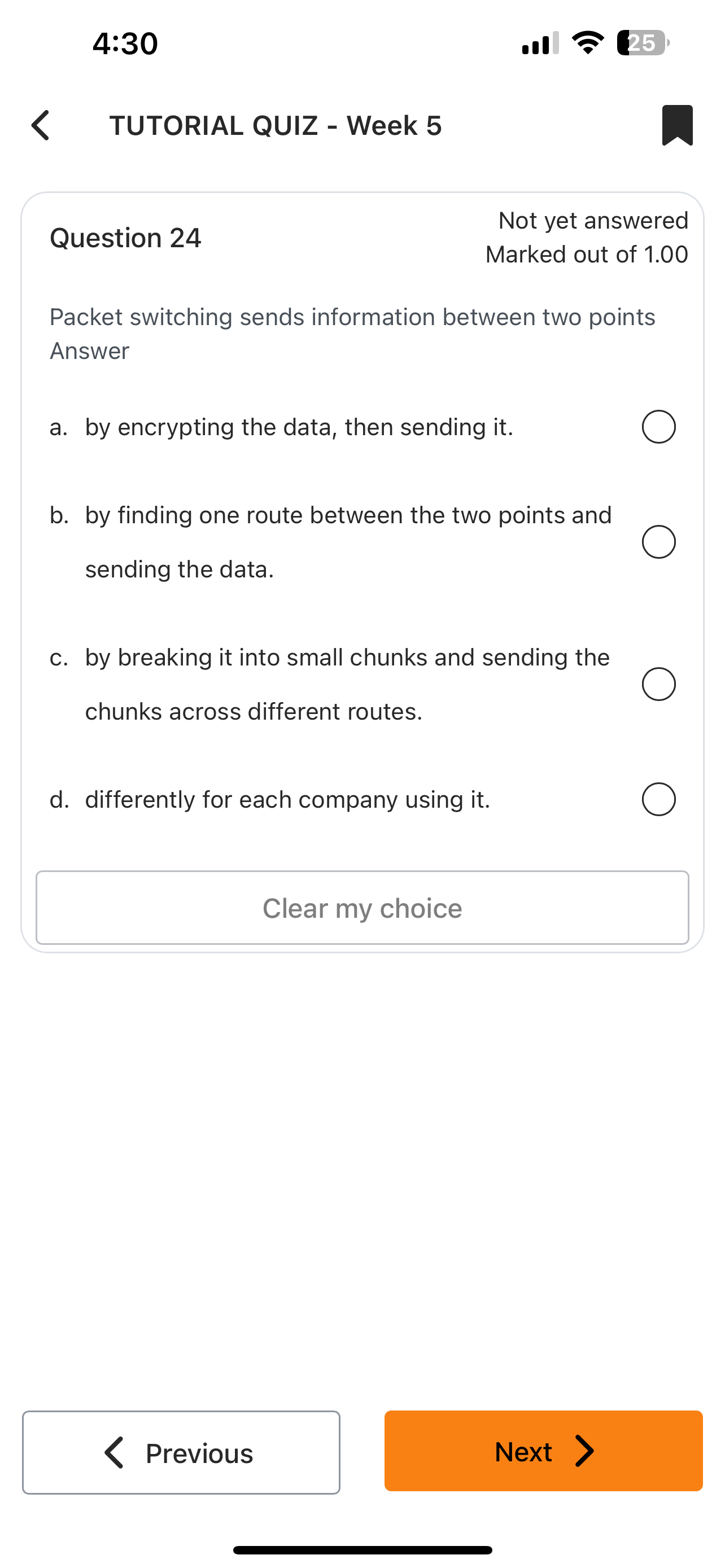Screen dimensions: 725x1568
Task: Select radio for encrypting the data
Action: pyautogui.click(x=658, y=427)
